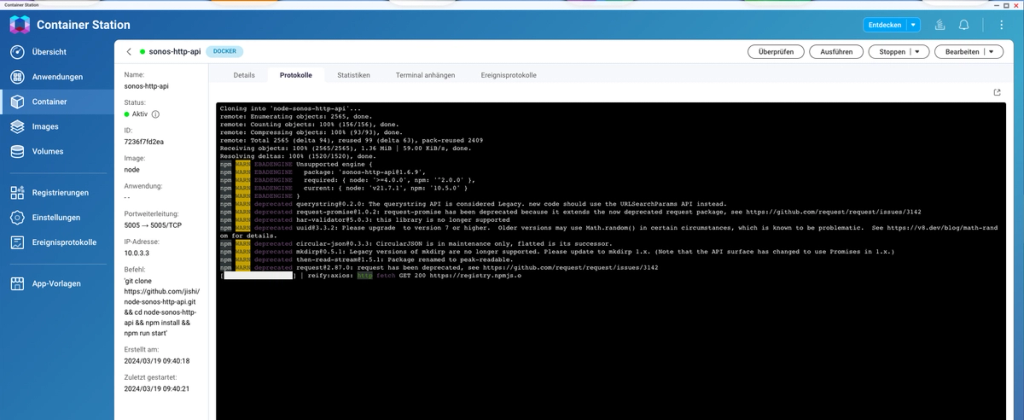The image size is (1024, 420).
Task: Switch to the Statistiken tab
Action: click(354, 75)
